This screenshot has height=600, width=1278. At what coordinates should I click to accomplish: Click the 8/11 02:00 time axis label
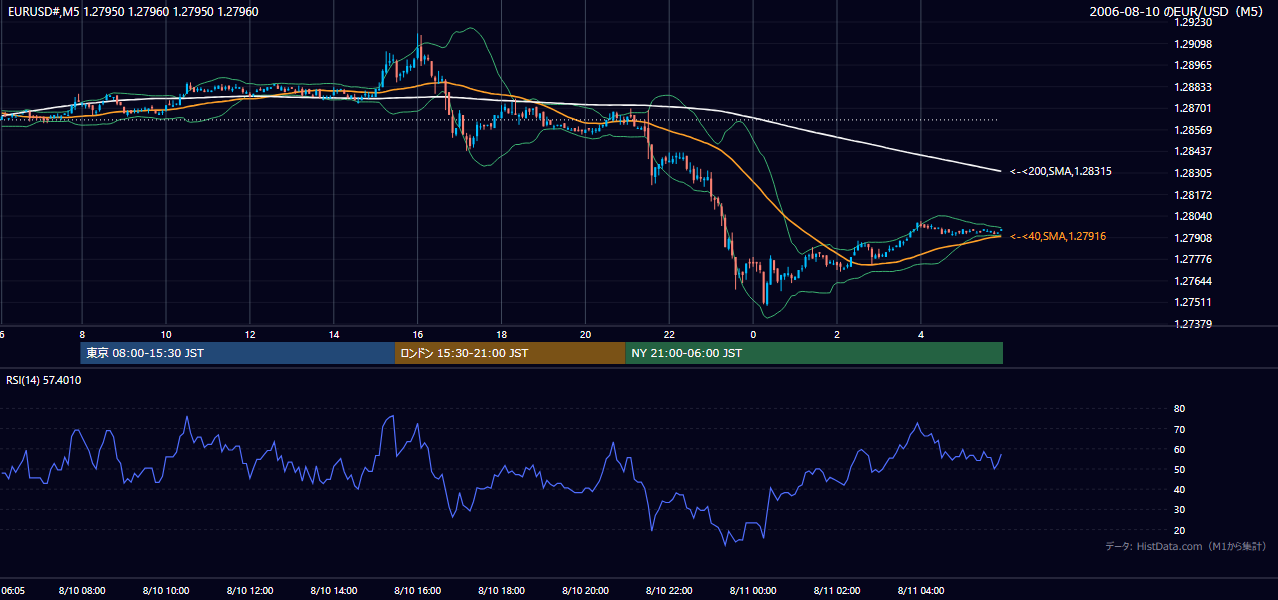pos(838,590)
